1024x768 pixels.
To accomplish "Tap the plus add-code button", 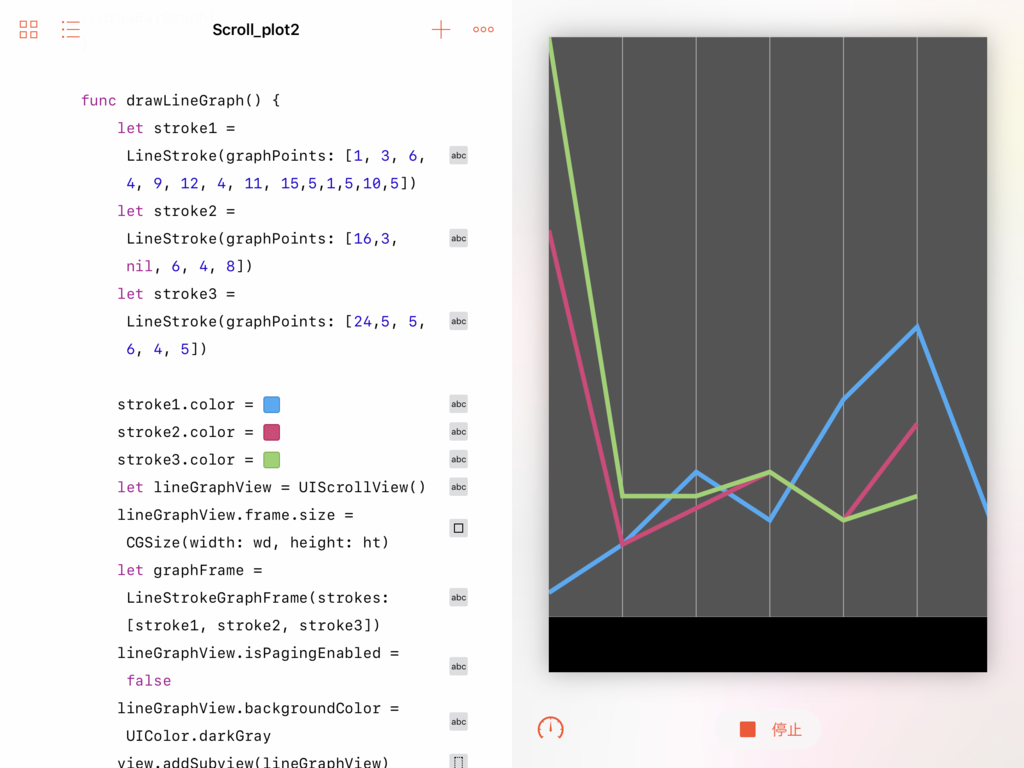I will (x=441, y=29).
